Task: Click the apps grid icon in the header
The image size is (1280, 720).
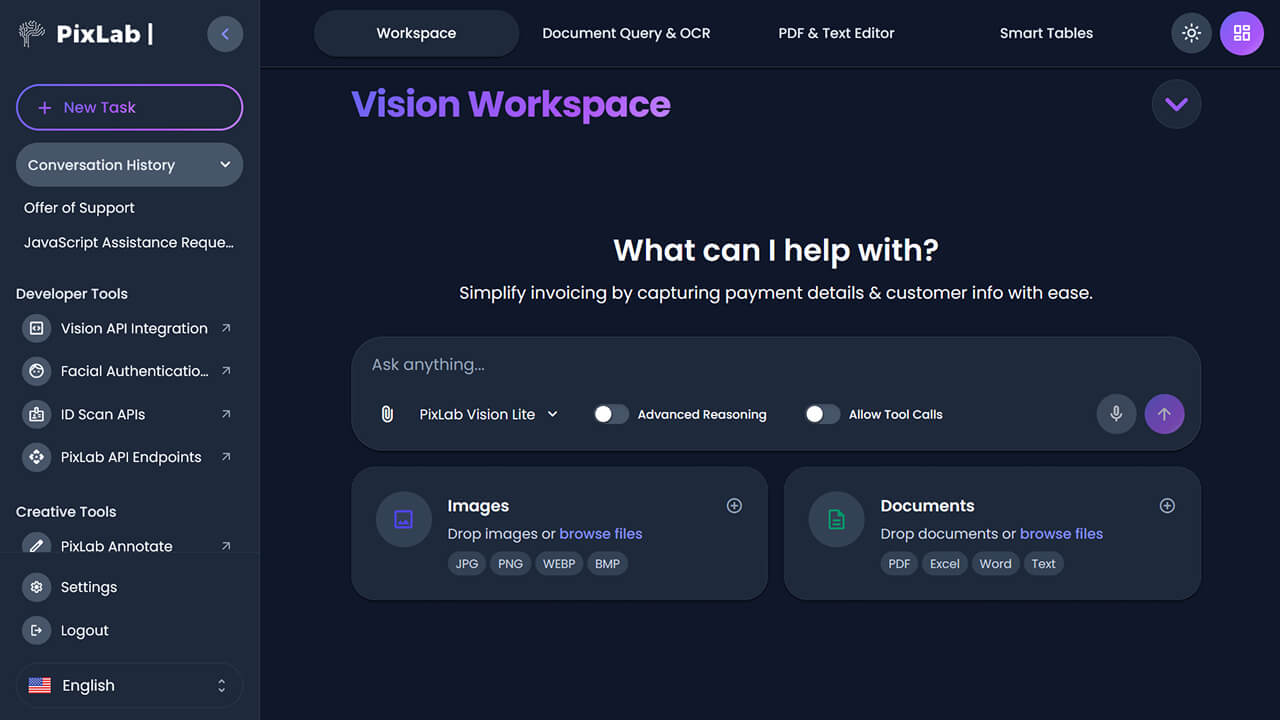Action: [x=1242, y=33]
